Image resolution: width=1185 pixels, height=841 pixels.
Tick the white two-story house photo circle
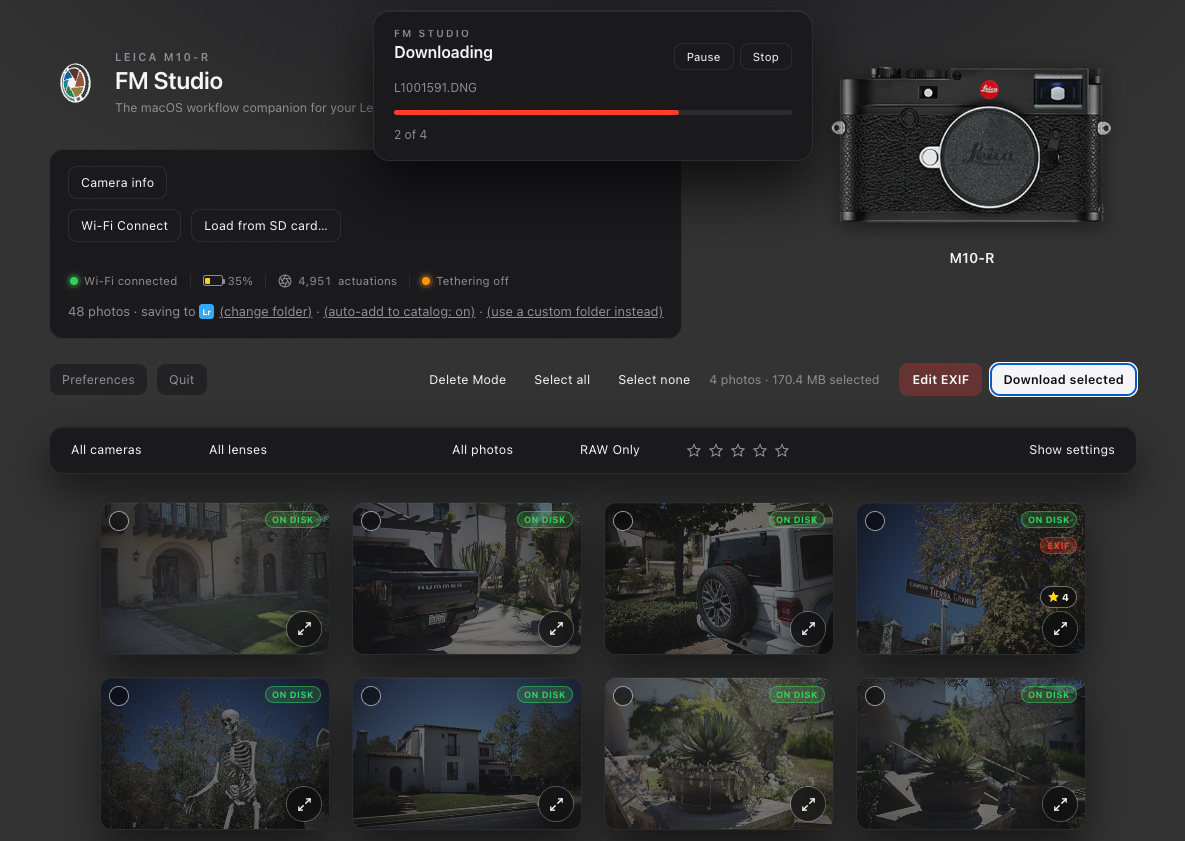[x=371, y=696]
